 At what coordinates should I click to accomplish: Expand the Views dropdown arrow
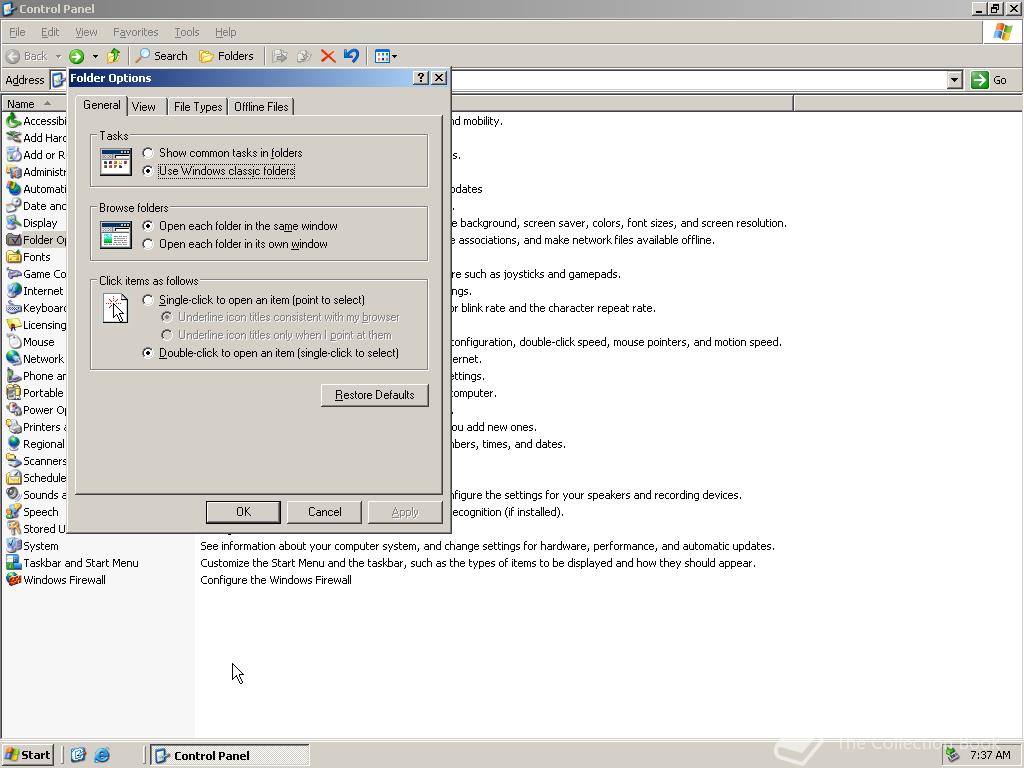(x=394, y=56)
